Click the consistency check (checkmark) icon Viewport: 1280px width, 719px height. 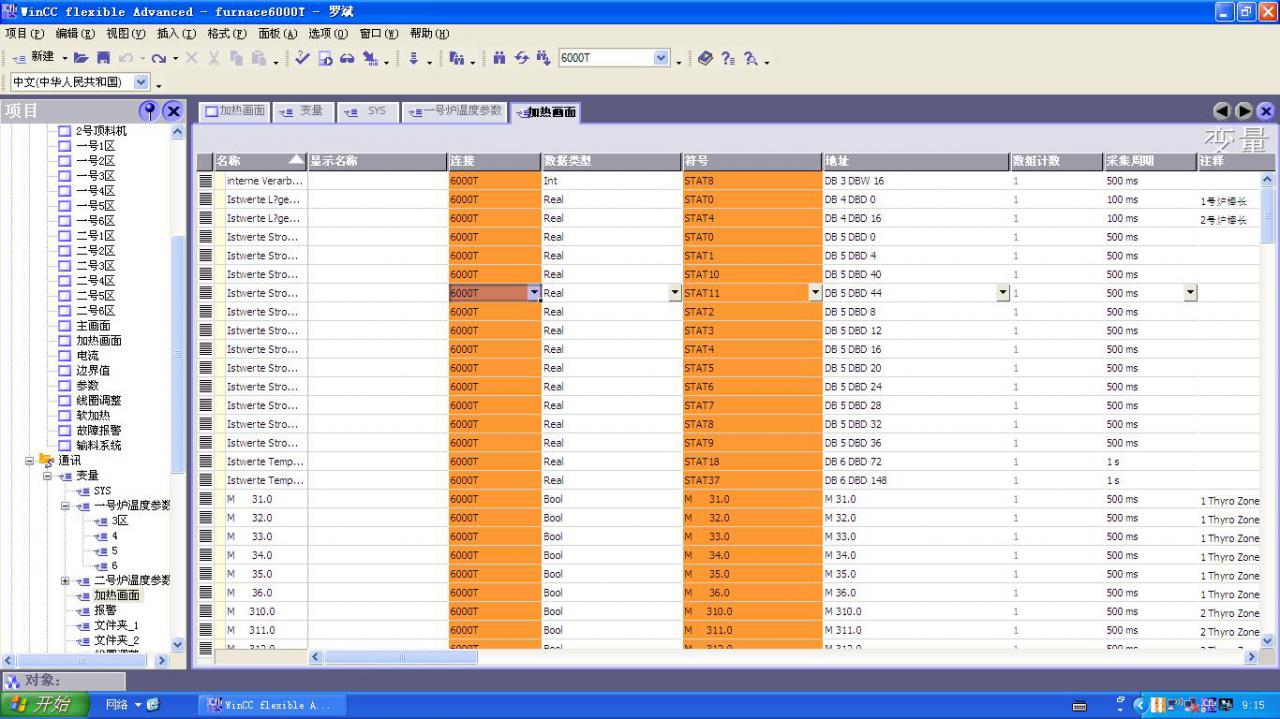point(303,58)
